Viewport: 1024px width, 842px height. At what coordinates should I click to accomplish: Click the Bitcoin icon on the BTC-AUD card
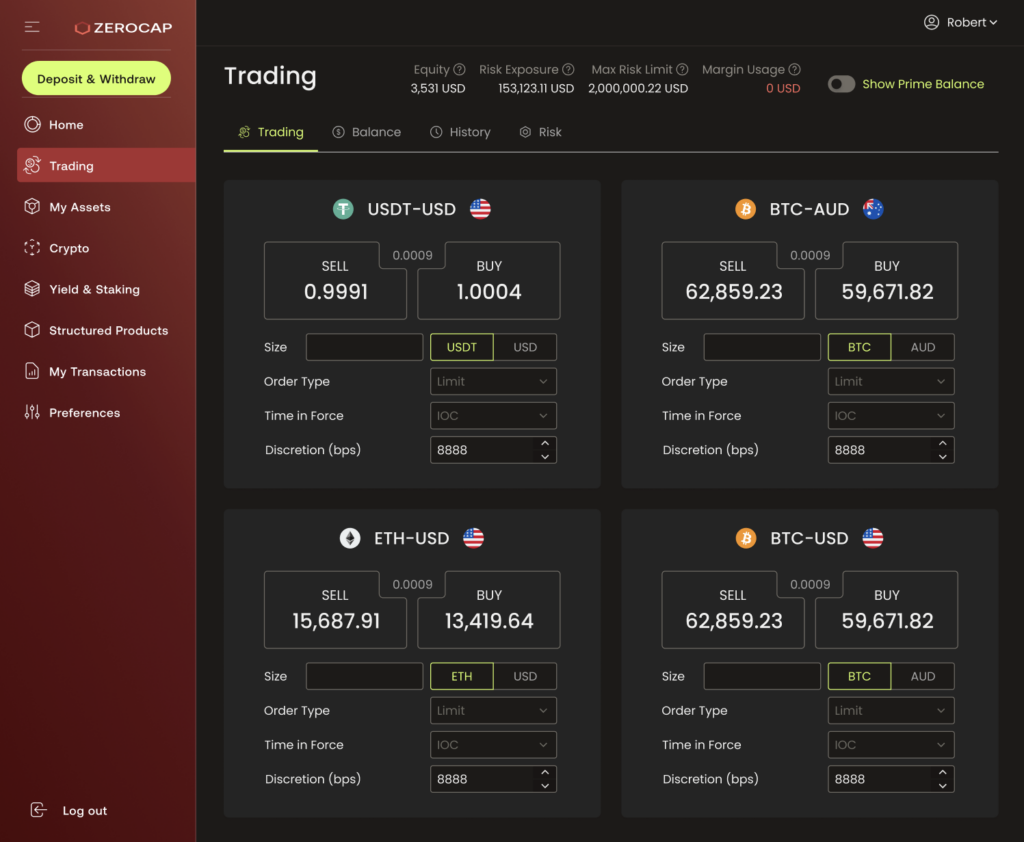745,209
